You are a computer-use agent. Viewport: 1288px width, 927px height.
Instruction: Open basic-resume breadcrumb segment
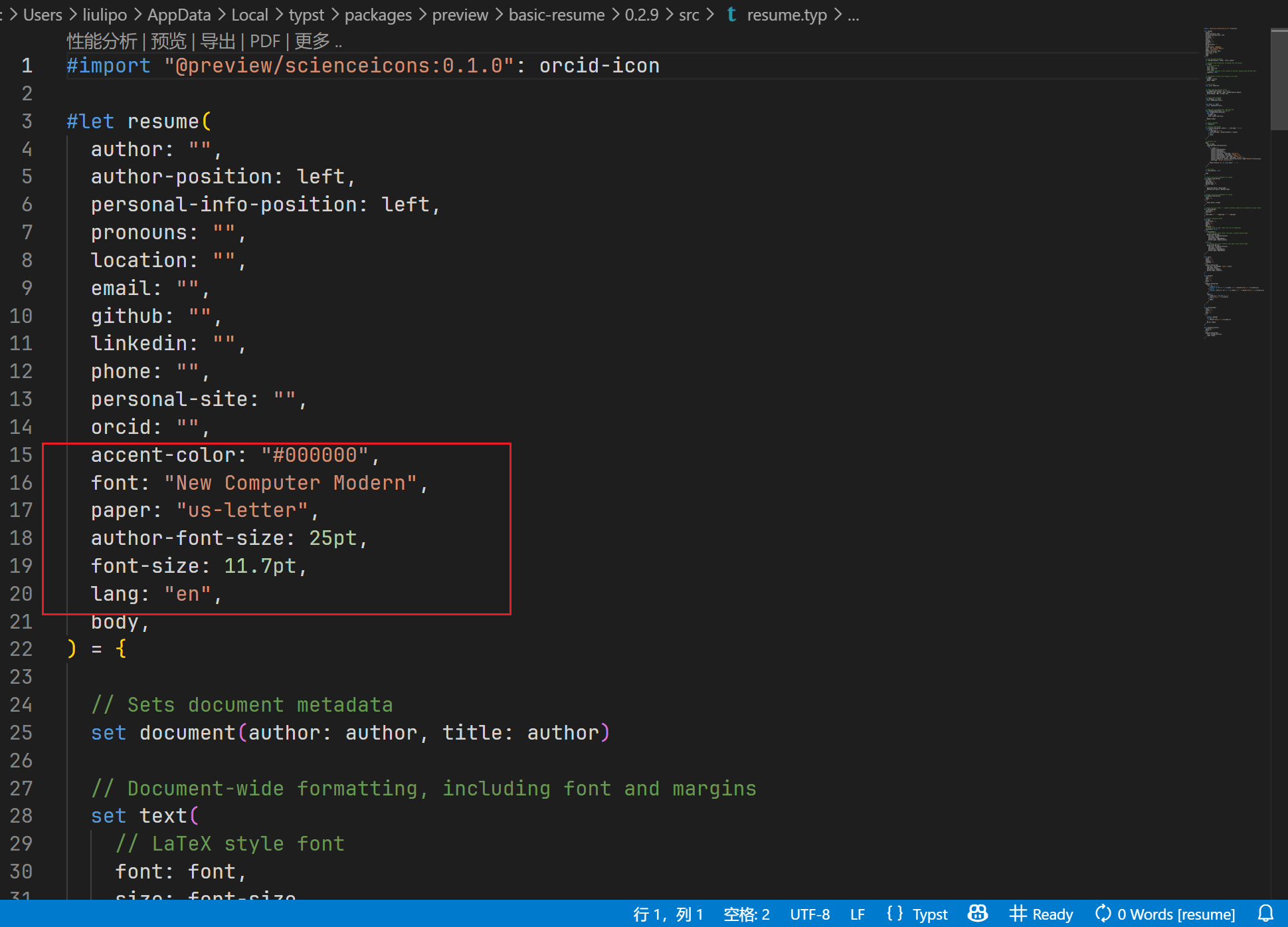click(x=557, y=15)
